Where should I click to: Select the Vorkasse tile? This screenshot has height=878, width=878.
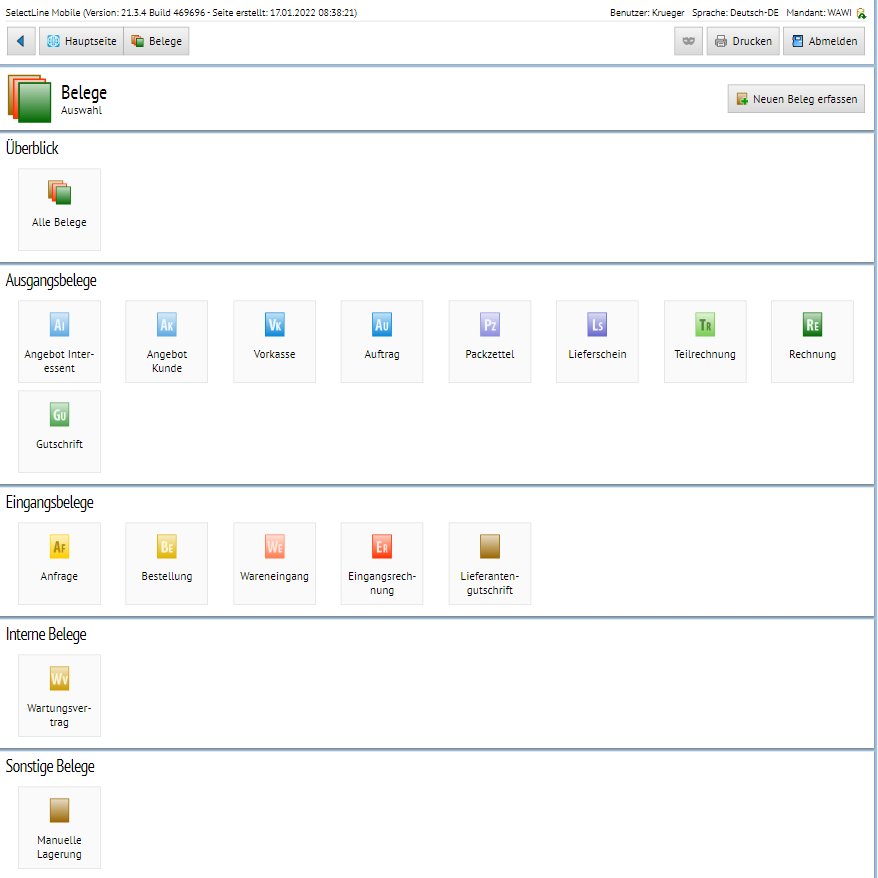click(274, 342)
